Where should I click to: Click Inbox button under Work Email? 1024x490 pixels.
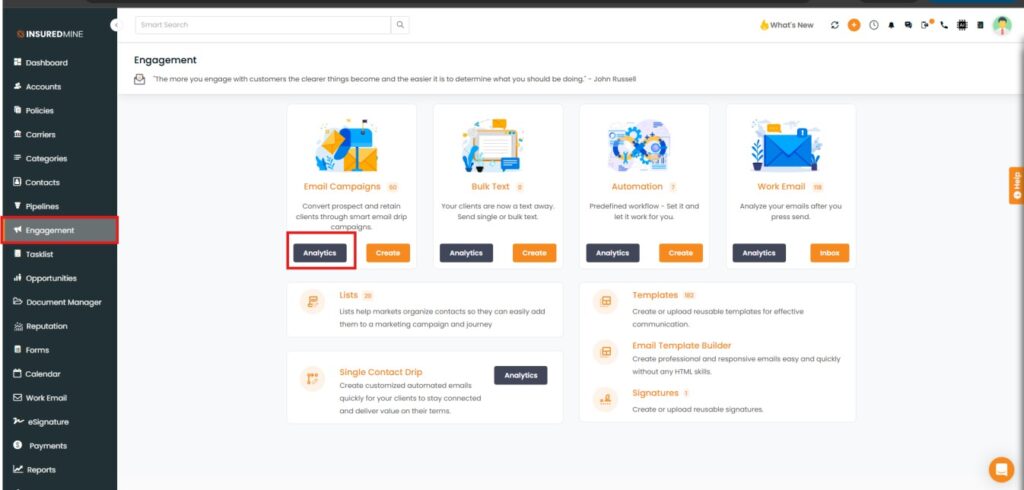[x=829, y=253]
